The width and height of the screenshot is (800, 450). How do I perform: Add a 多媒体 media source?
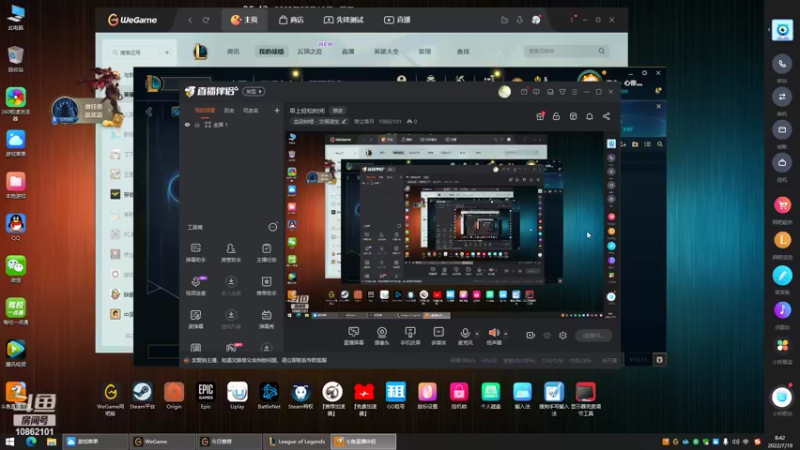point(439,336)
